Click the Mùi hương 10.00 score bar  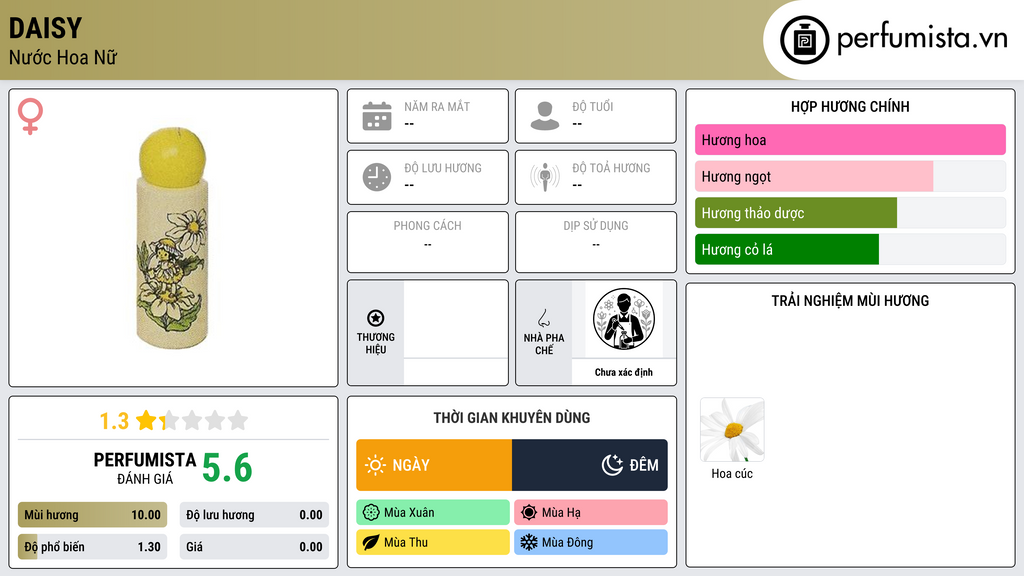[x=93, y=515]
